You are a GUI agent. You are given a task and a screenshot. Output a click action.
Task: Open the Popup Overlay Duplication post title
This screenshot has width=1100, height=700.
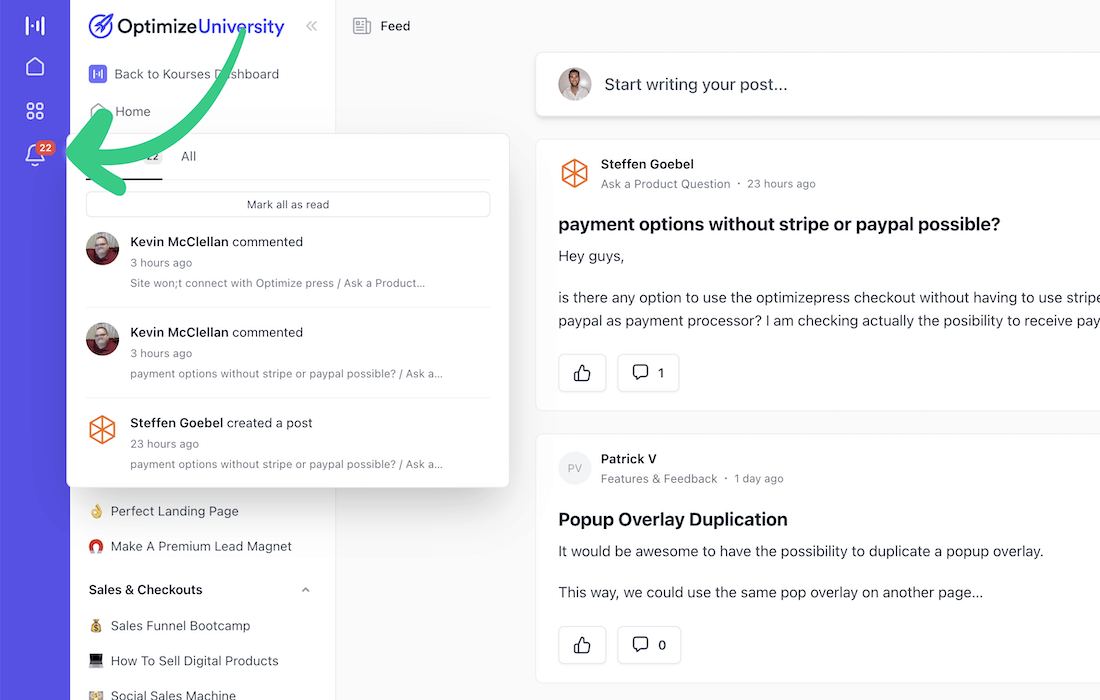coord(673,519)
